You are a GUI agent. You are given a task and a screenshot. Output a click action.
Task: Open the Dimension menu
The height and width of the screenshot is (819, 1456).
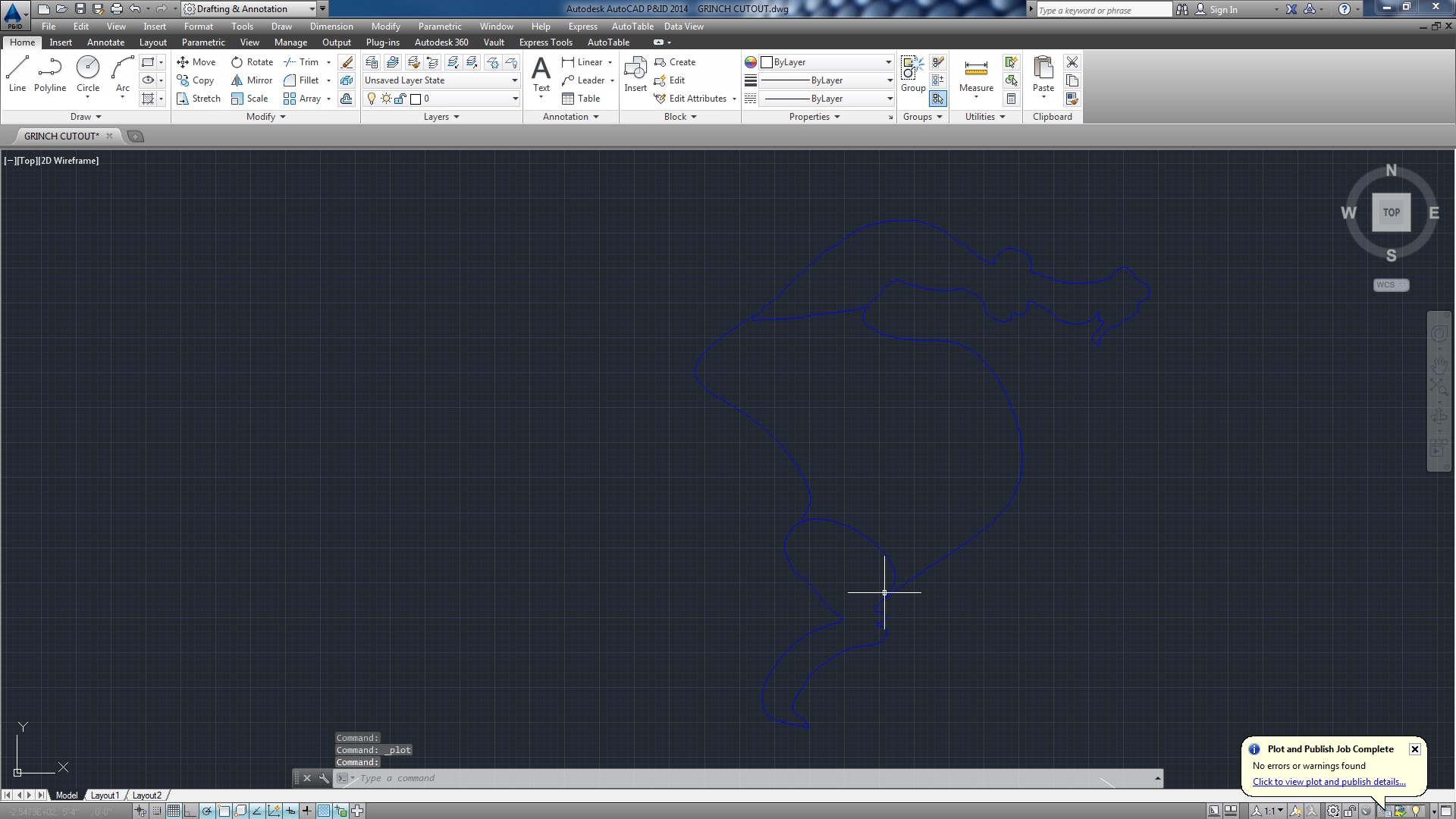pyautogui.click(x=331, y=27)
